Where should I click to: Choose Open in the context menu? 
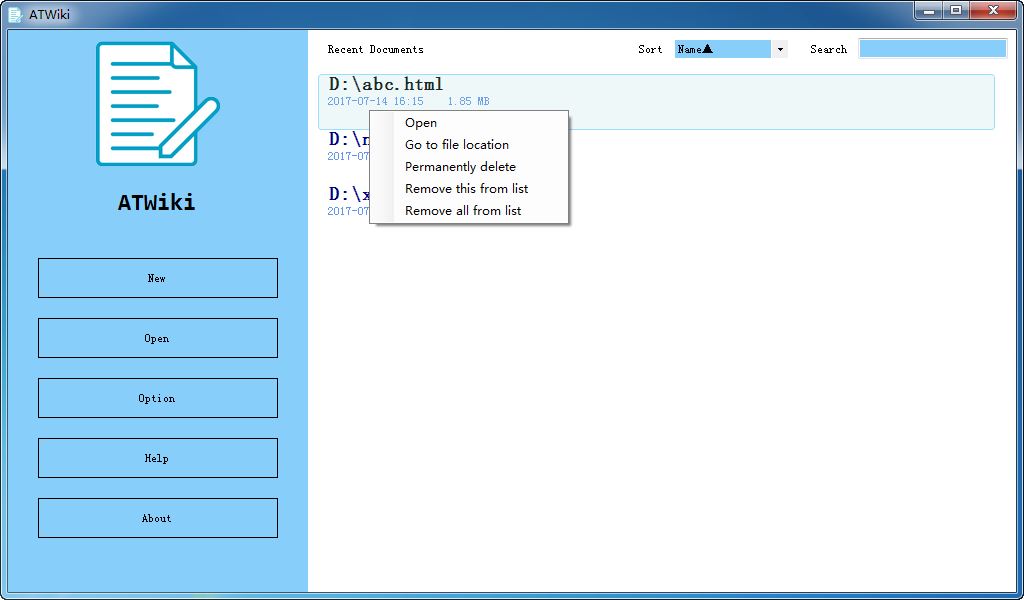pyautogui.click(x=469, y=123)
